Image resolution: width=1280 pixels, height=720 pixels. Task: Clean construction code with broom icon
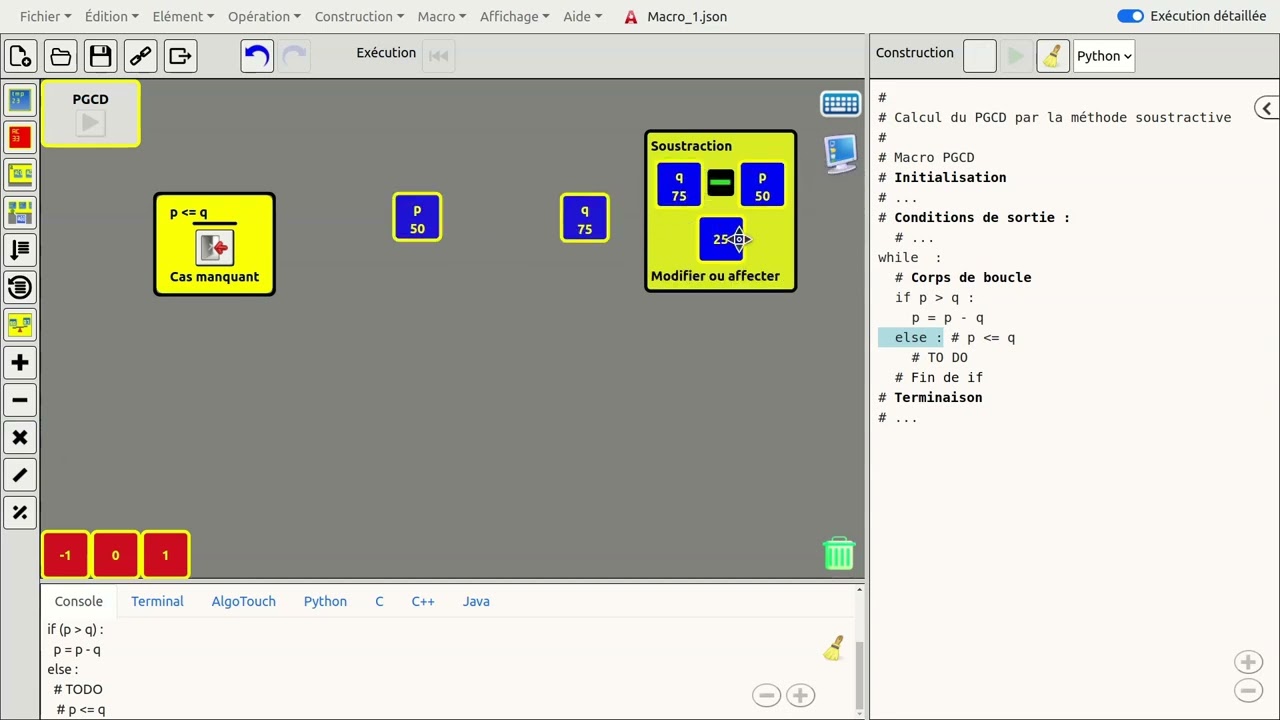(x=1052, y=56)
